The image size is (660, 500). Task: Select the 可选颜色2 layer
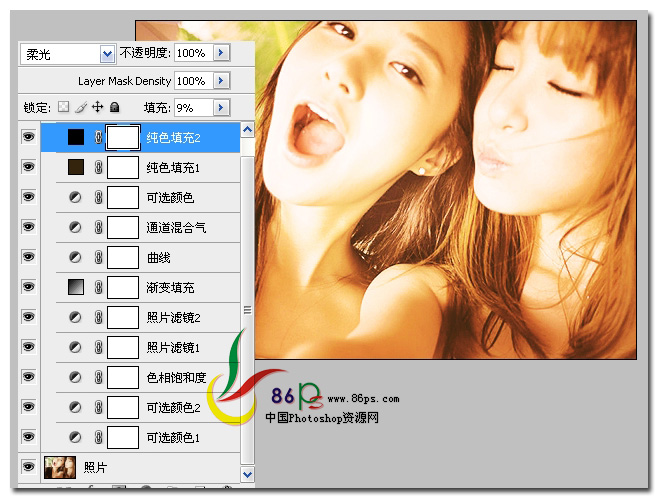tap(173, 408)
